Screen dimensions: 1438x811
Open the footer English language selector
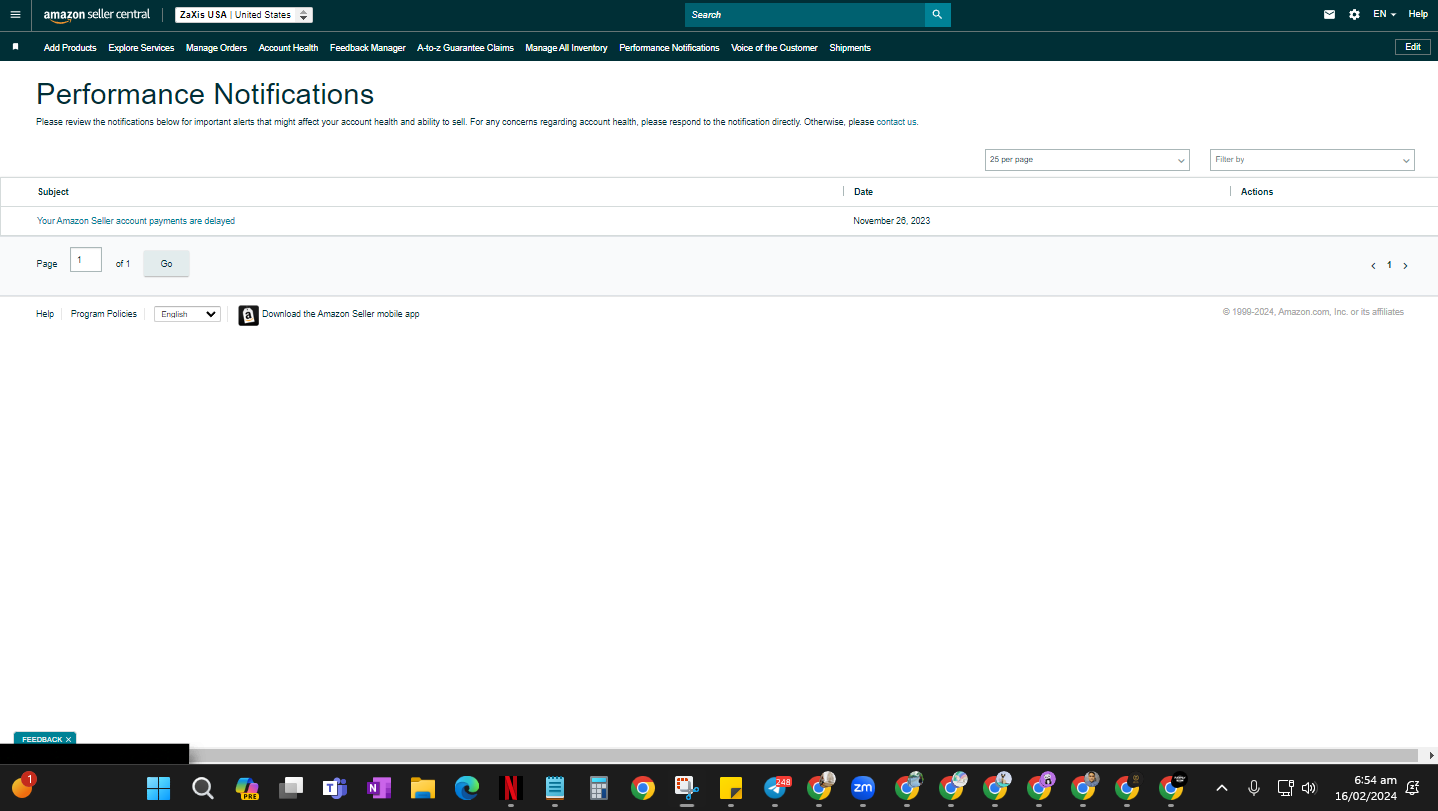[187, 314]
